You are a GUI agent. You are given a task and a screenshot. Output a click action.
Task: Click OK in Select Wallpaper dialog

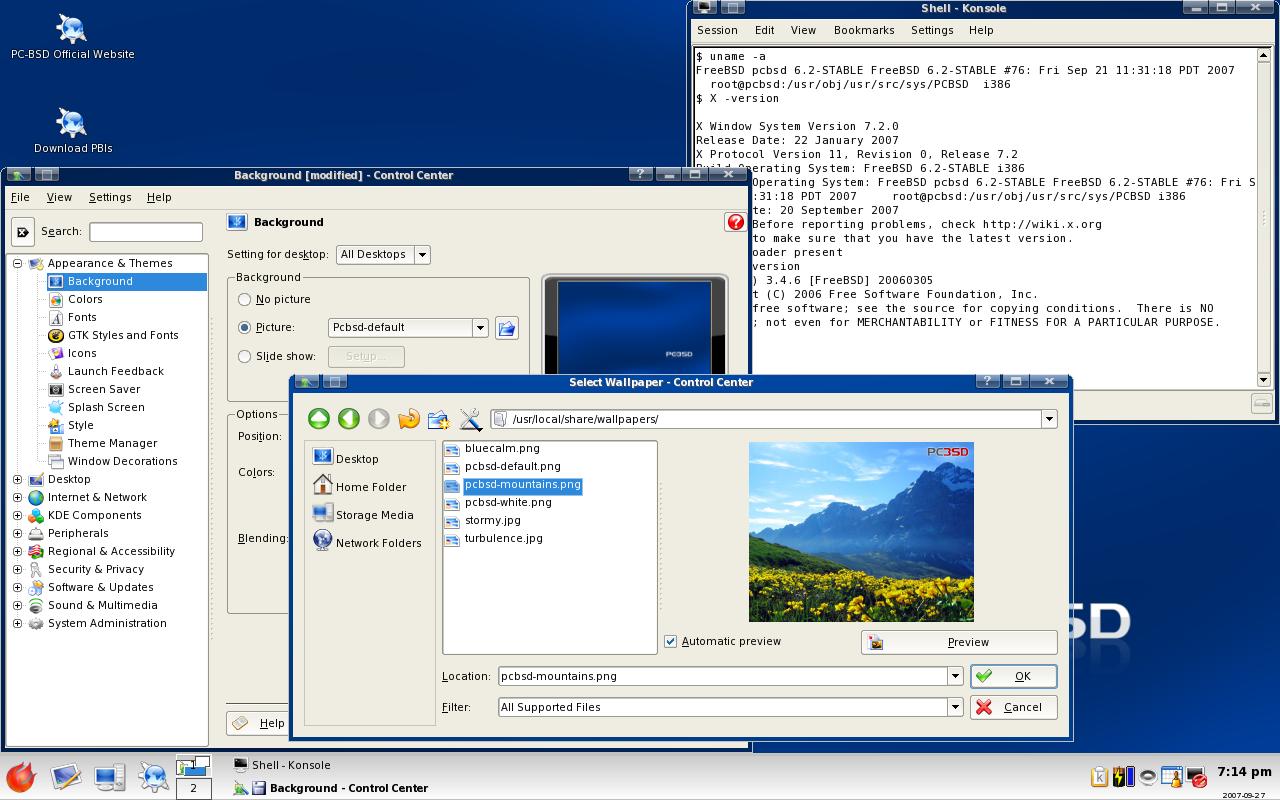pyautogui.click(x=1013, y=677)
